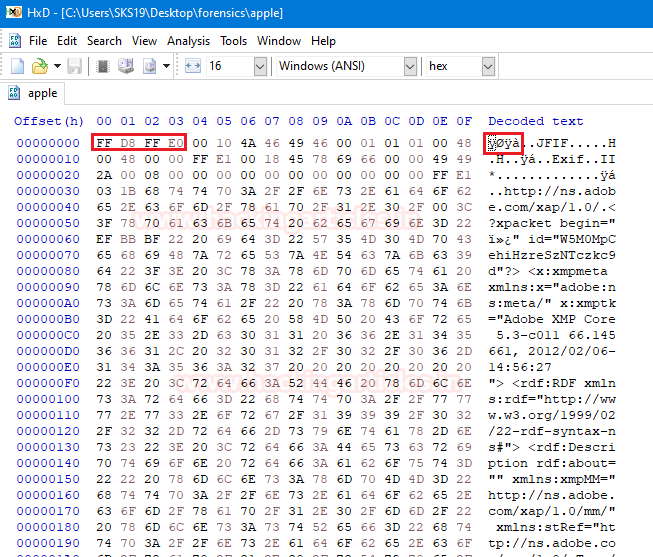Viewport: 653px width, 557px height.
Task: Click the bytes per row field showing 16
Action: [230, 66]
